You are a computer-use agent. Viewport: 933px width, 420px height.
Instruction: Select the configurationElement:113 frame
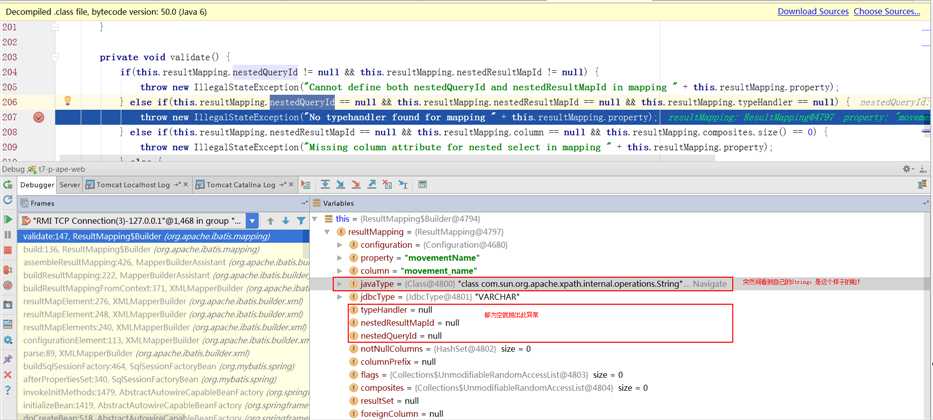click(x=163, y=340)
